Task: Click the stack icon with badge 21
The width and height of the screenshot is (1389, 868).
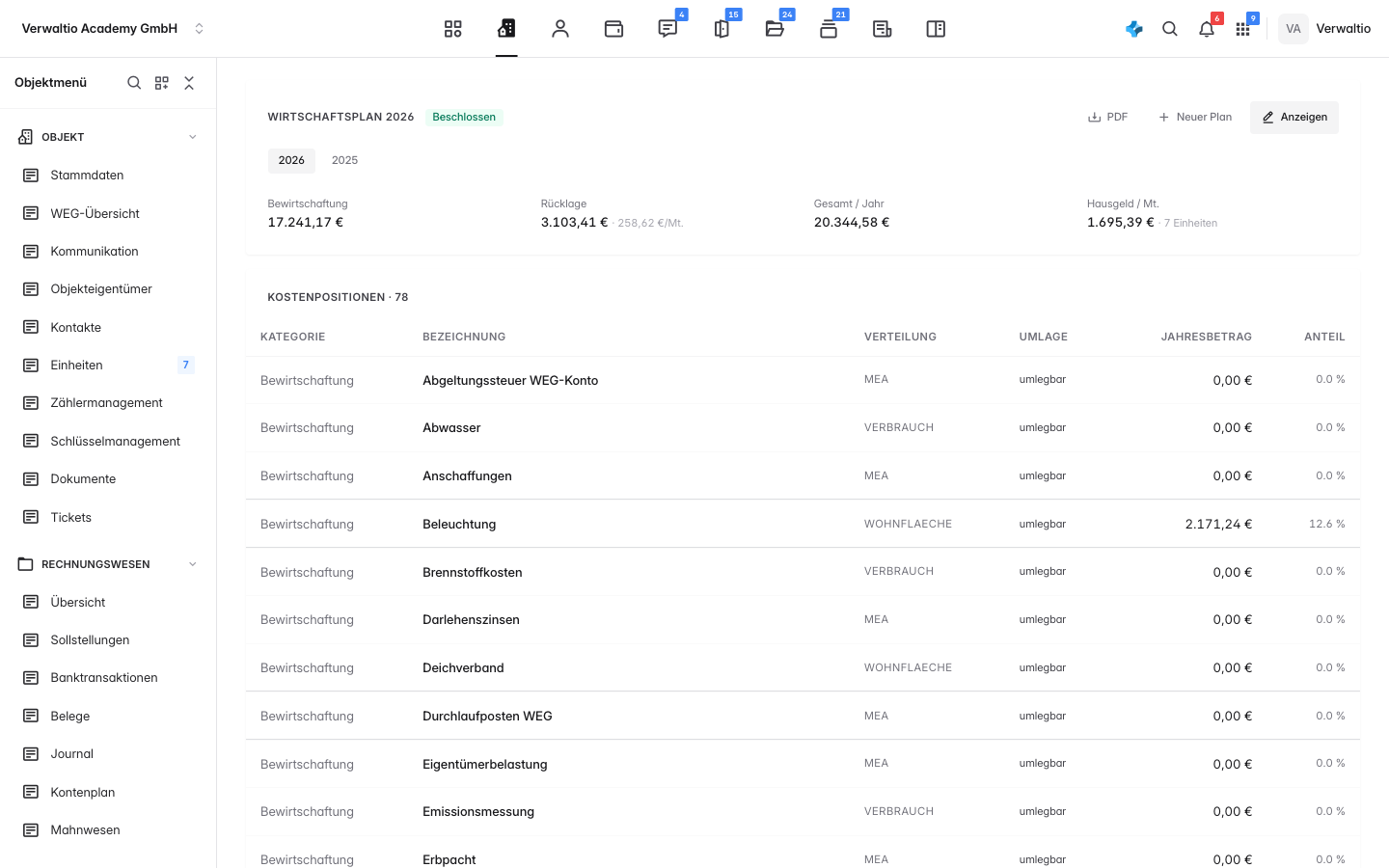Action: [829, 29]
